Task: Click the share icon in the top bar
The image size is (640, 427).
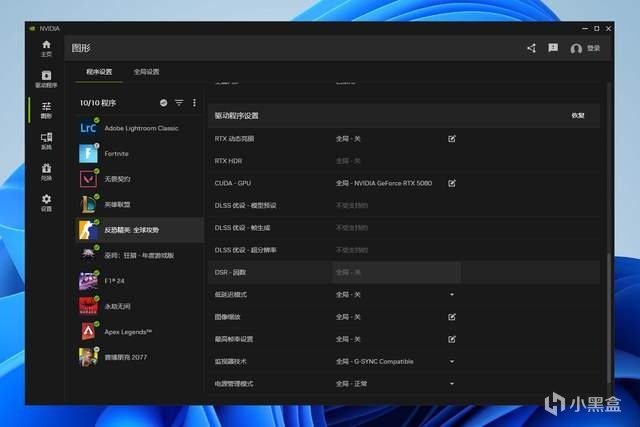Action: [531, 48]
